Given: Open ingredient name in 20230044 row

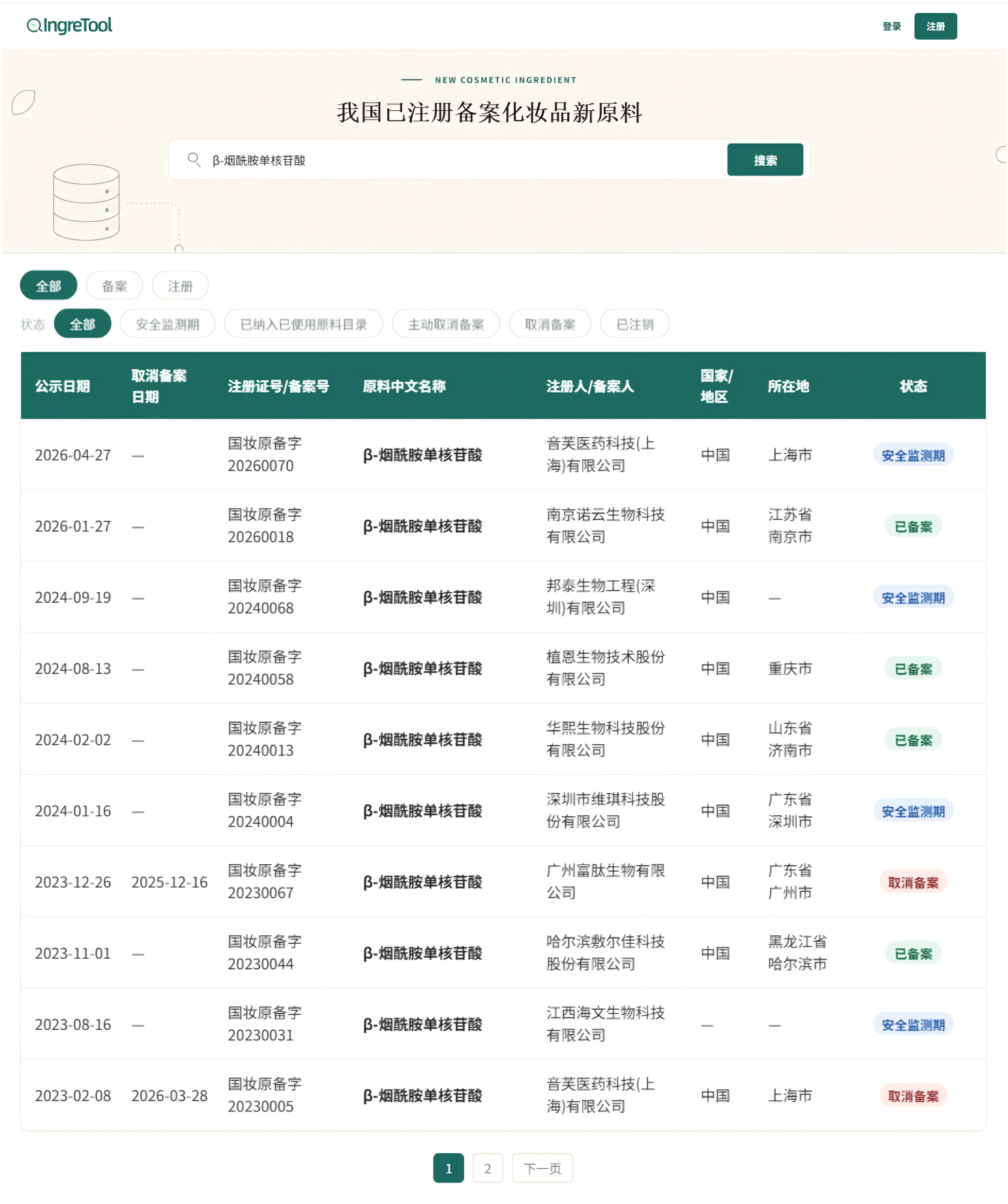Looking at the screenshot, I should pyautogui.click(x=422, y=953).
